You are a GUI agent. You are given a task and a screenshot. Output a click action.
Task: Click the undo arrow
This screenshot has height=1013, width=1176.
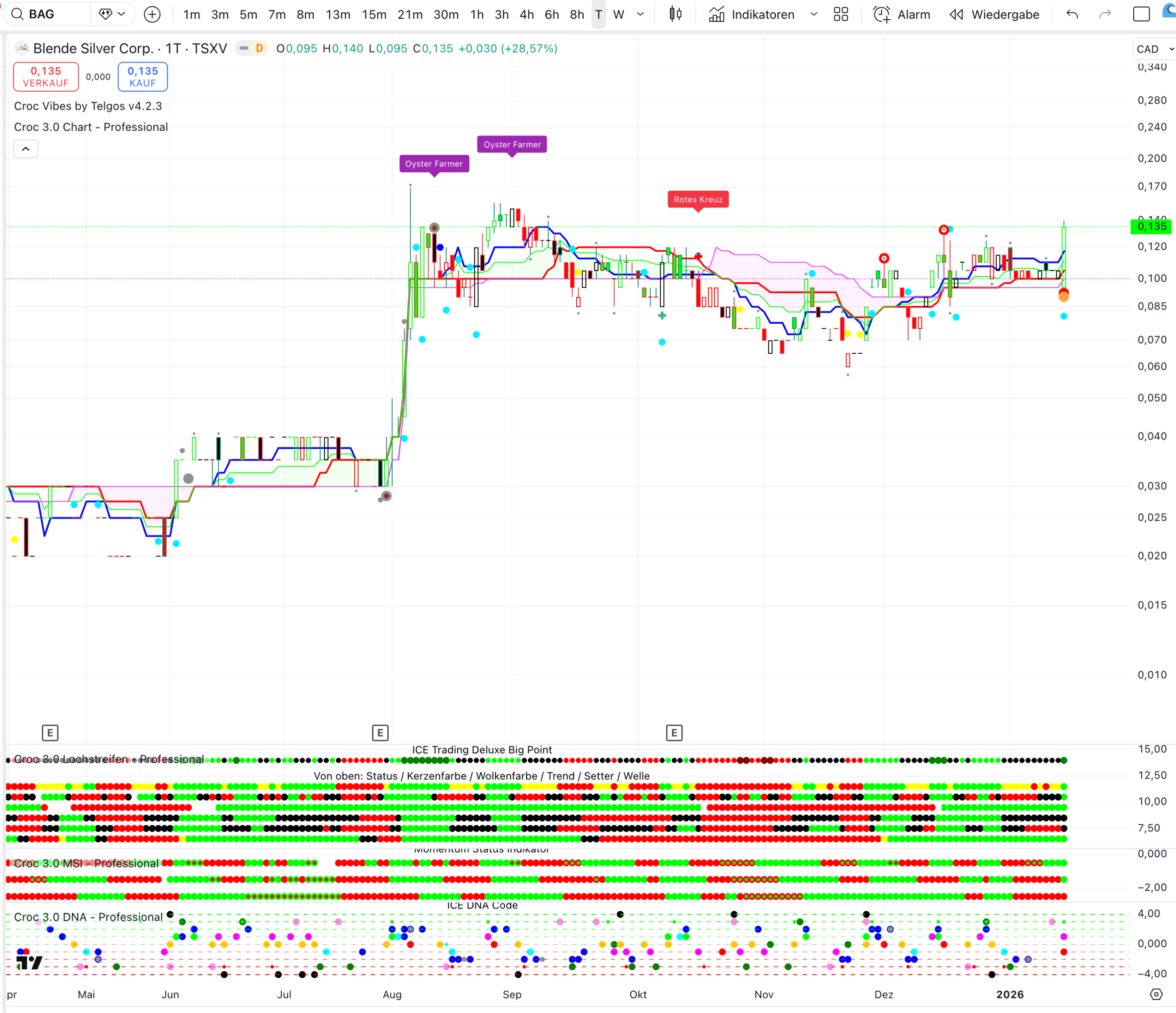point(1072,14)
